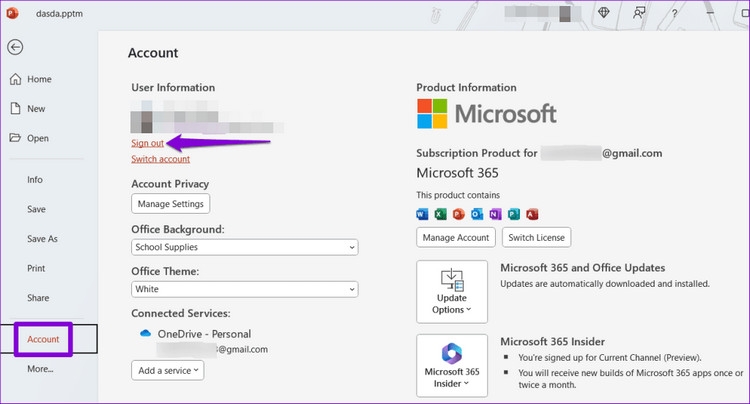This screenshot has height=404, width=750.
Task: Click the Switch account link
Action: point(160,159)
